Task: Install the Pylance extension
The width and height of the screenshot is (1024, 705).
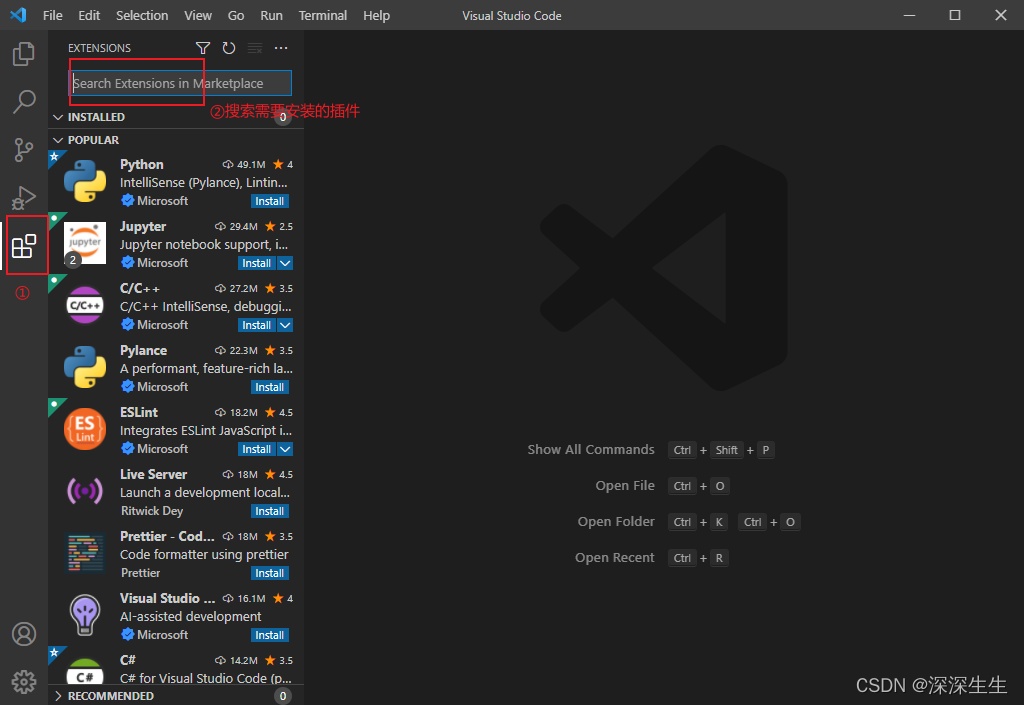Action: point(270,387)
